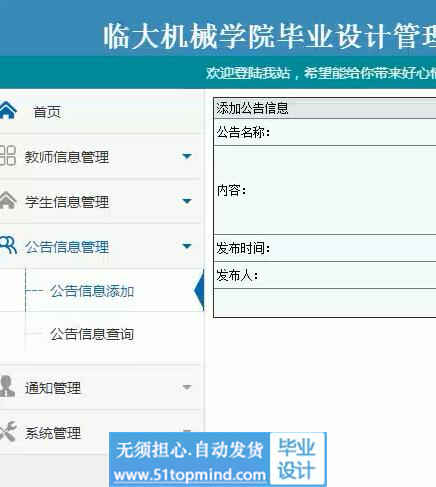Click the home icon beside 首页
The height and width of the screenshot is (487, 436).
[8, 110]
